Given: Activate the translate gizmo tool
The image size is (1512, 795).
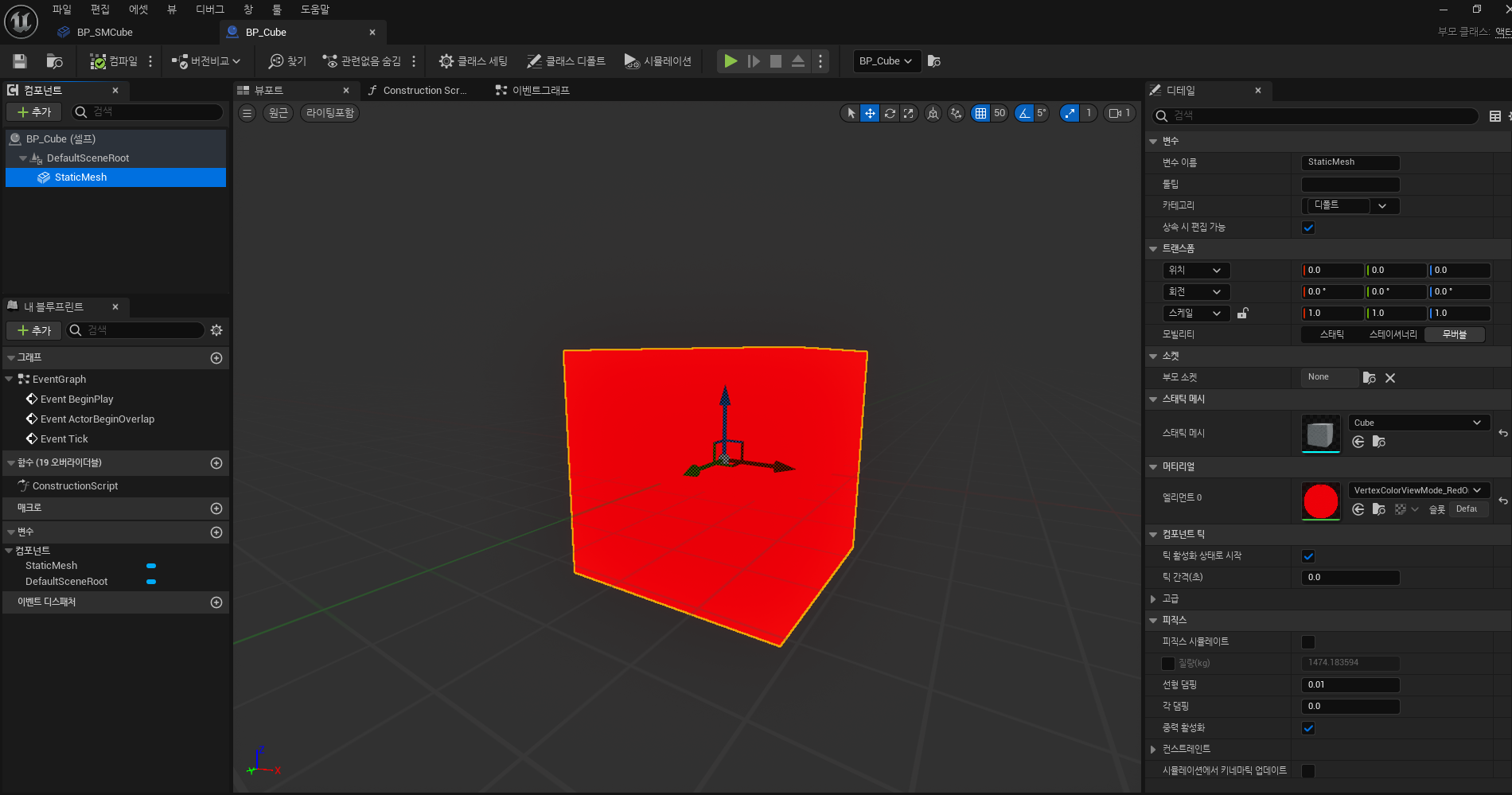Looking at the screenshot, I should point(870,113).
